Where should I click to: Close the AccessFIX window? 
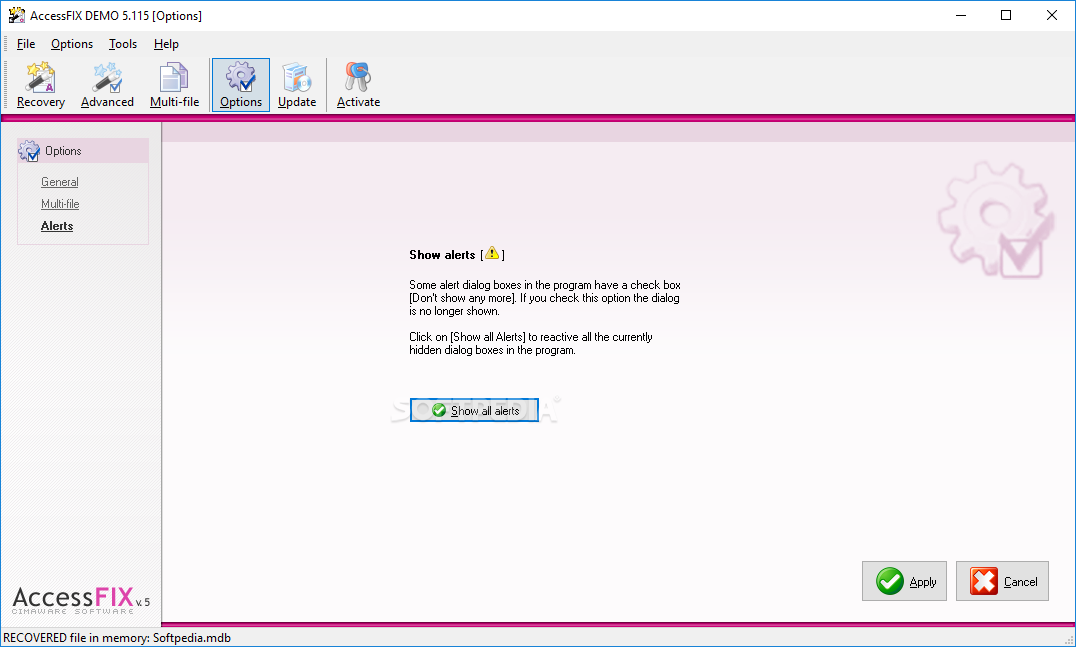(1051, 15)
